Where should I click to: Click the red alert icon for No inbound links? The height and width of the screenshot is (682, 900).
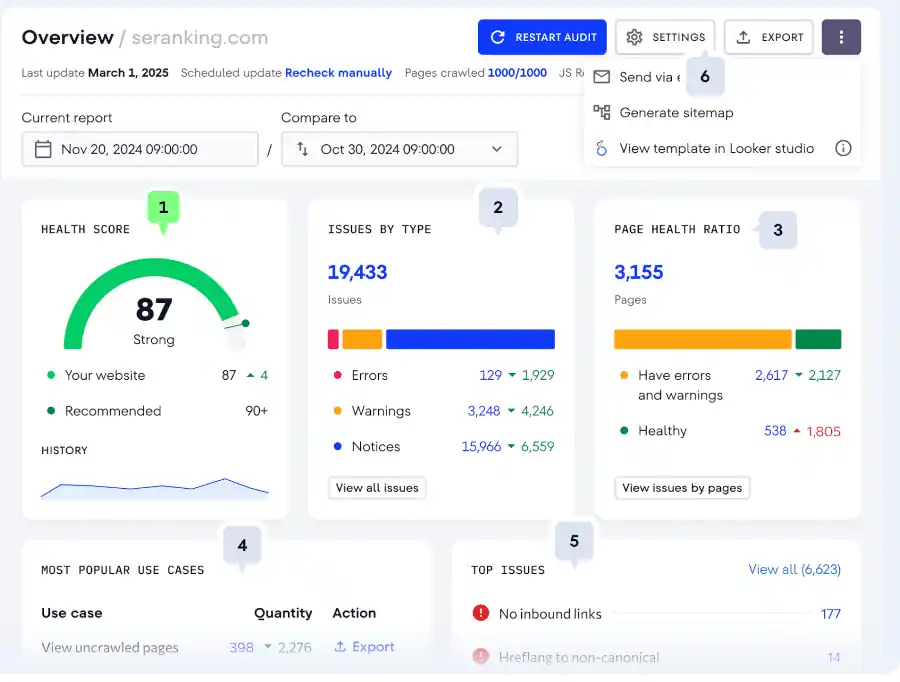point(480,614)
